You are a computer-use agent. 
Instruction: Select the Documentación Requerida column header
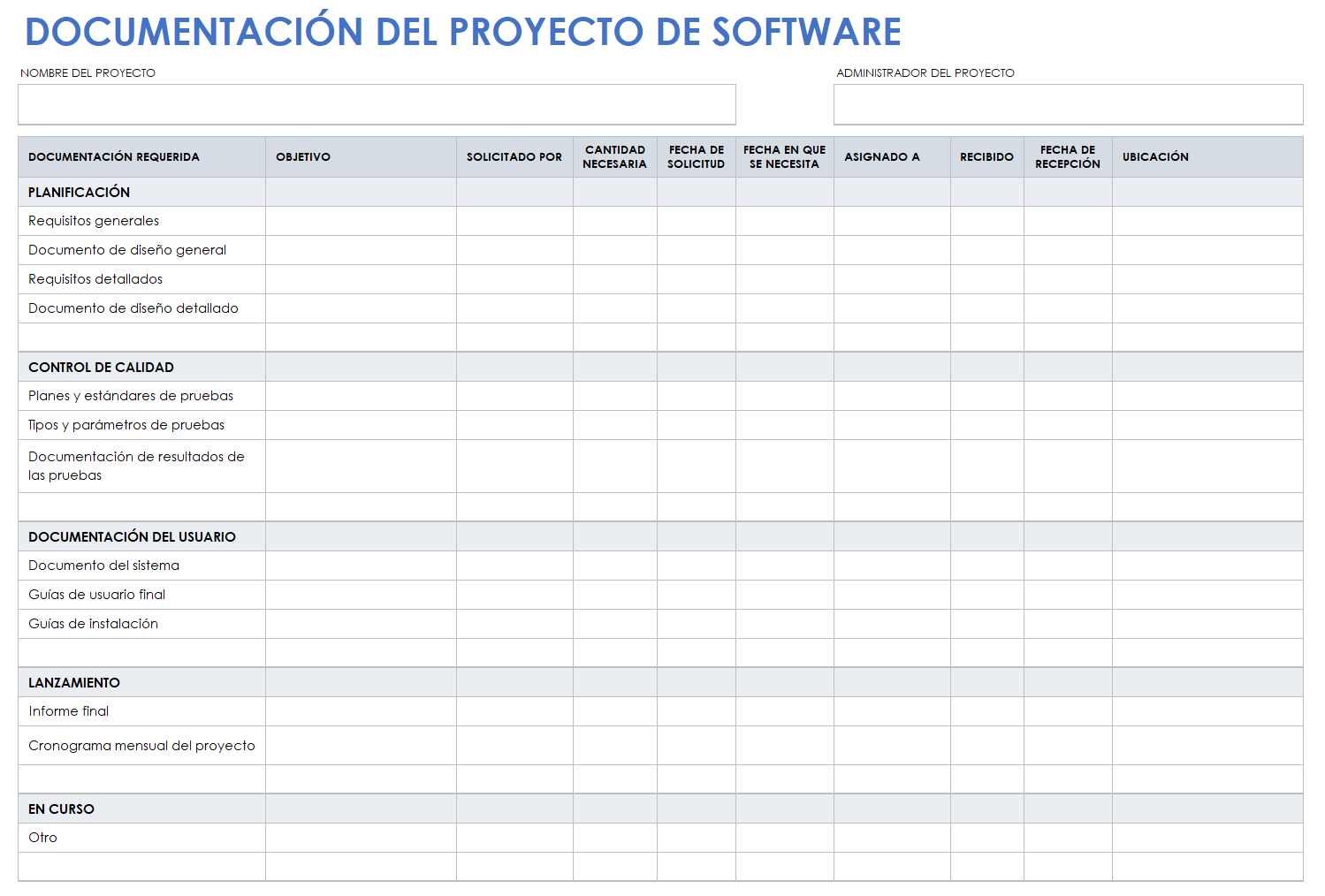point(141,157)
